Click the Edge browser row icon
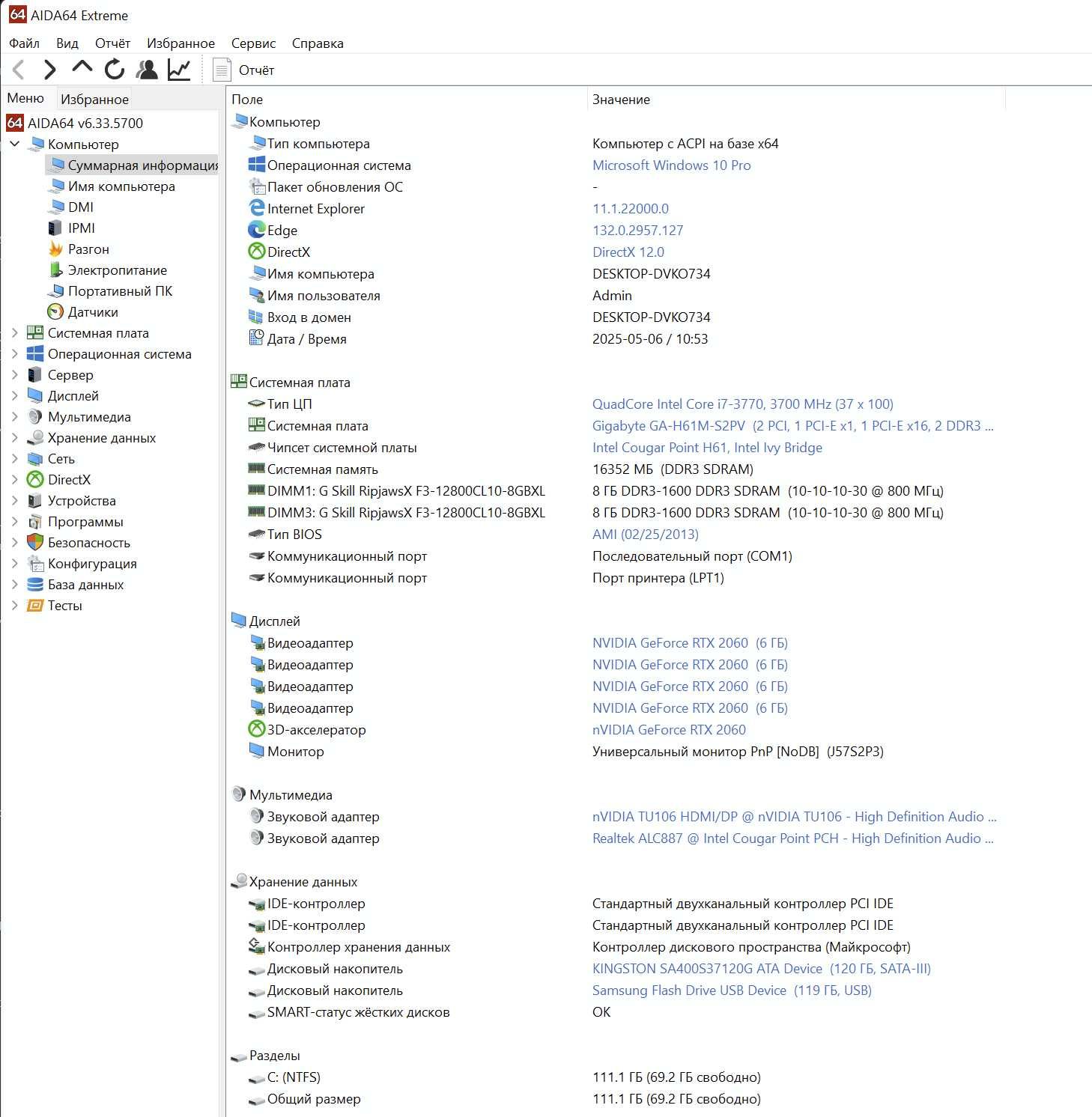The height and width of the screenshot is (1117, 1092). tap(257, 230)
